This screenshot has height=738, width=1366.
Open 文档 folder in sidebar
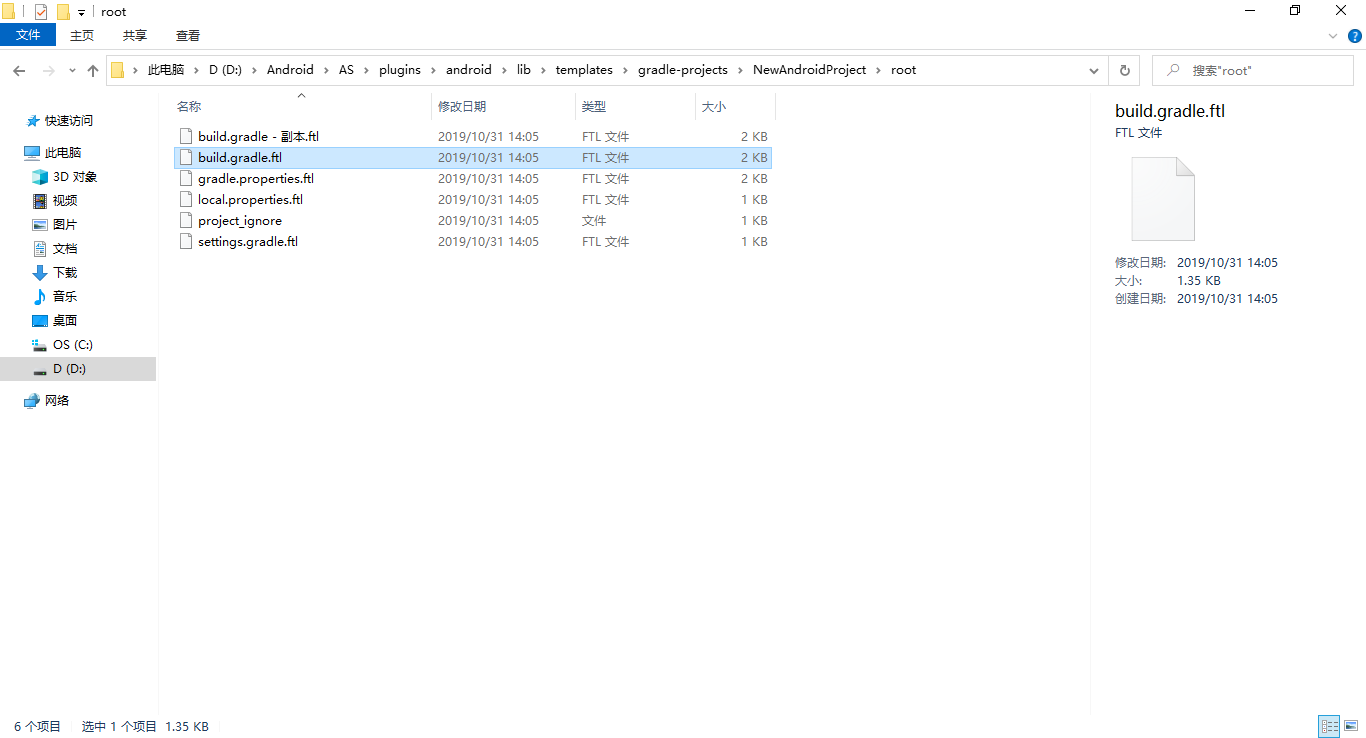point(65,249)
